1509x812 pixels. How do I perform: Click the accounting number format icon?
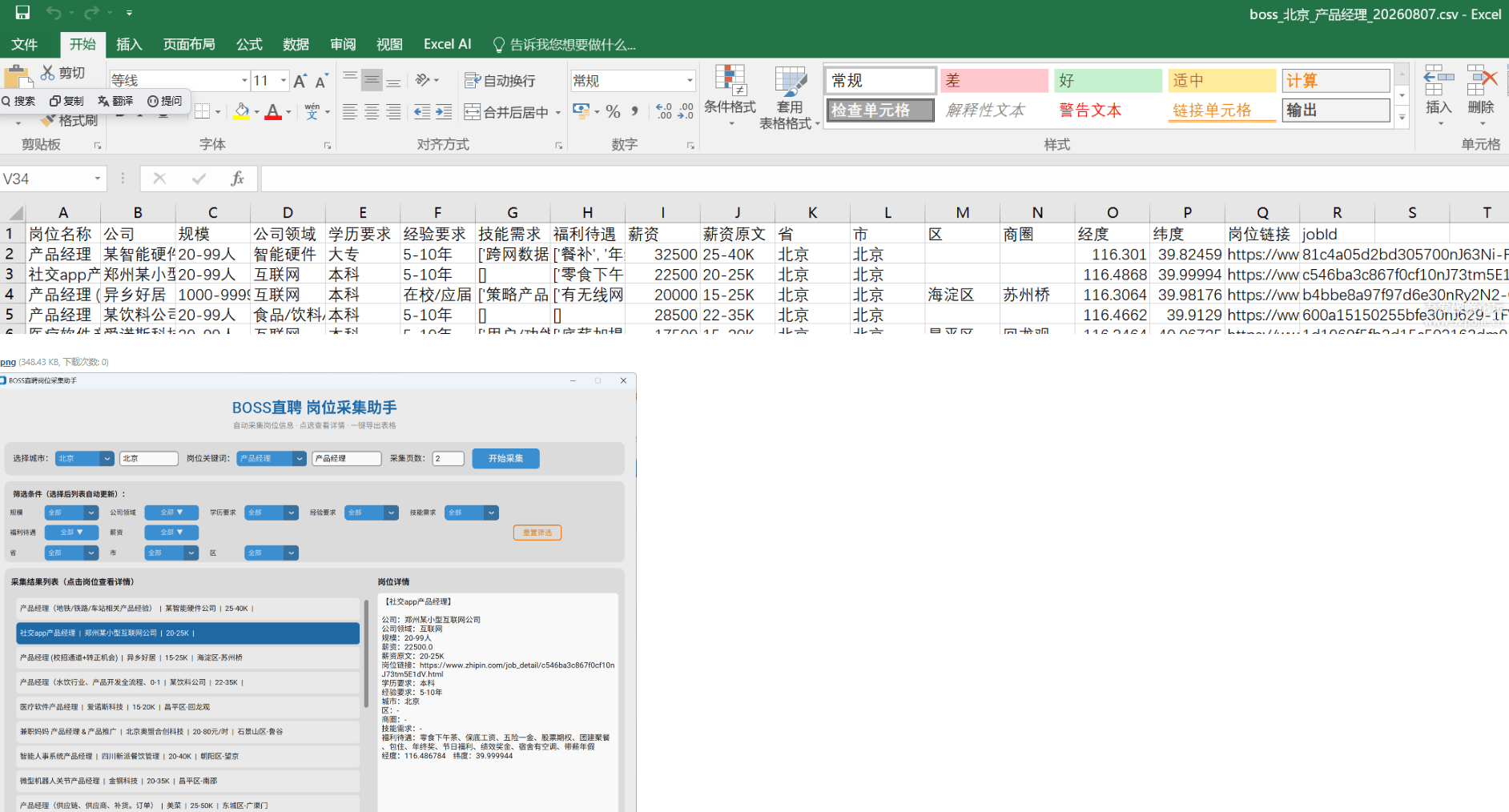(581, 111)
